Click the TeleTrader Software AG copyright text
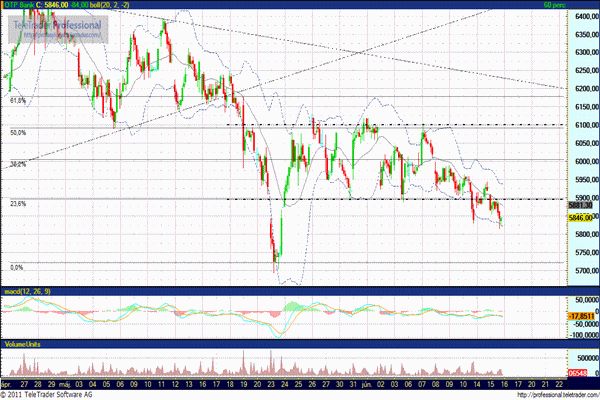600x400 pixels. [x=60, y=394]
